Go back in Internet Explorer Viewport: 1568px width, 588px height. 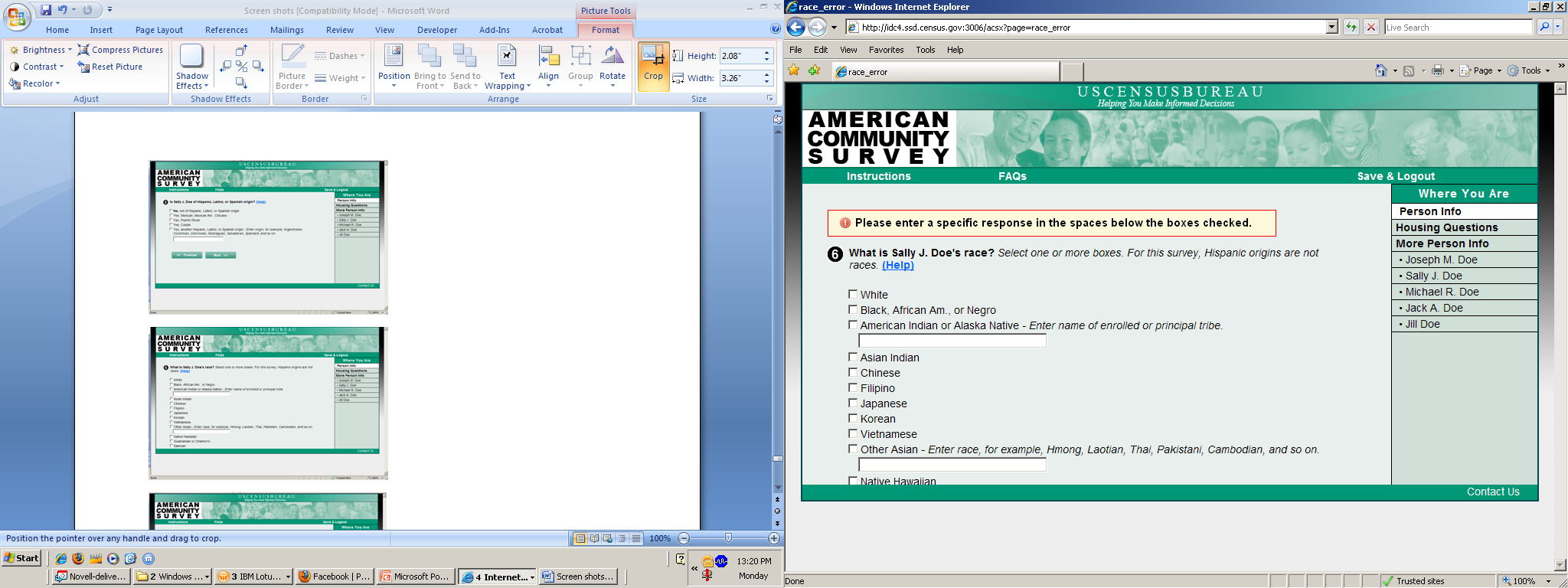pyautogui.click(x=796, y=28)
